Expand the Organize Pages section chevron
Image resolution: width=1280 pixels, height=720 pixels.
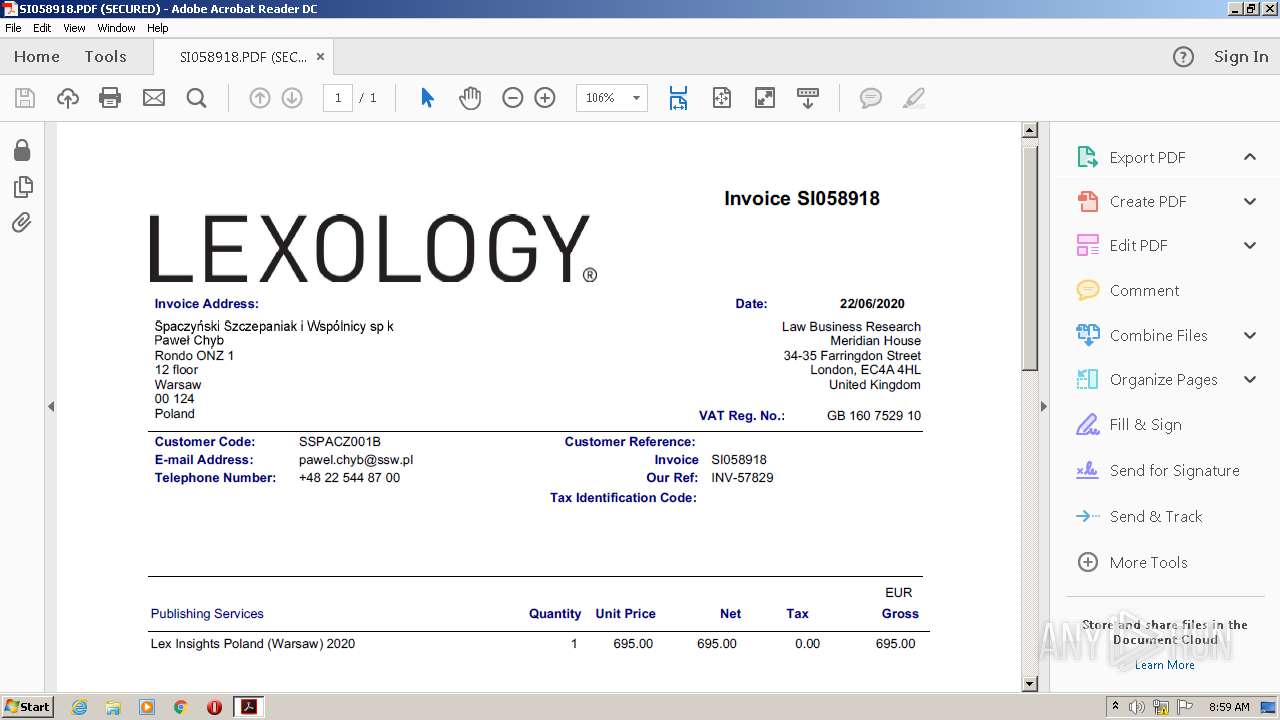[1250, 380]
